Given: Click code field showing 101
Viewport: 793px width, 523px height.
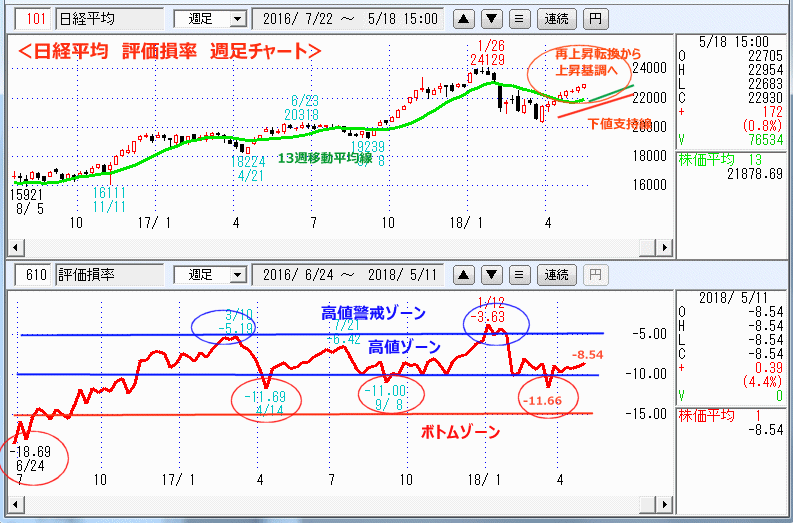Looking at the screenshot, I should (34, 18).
